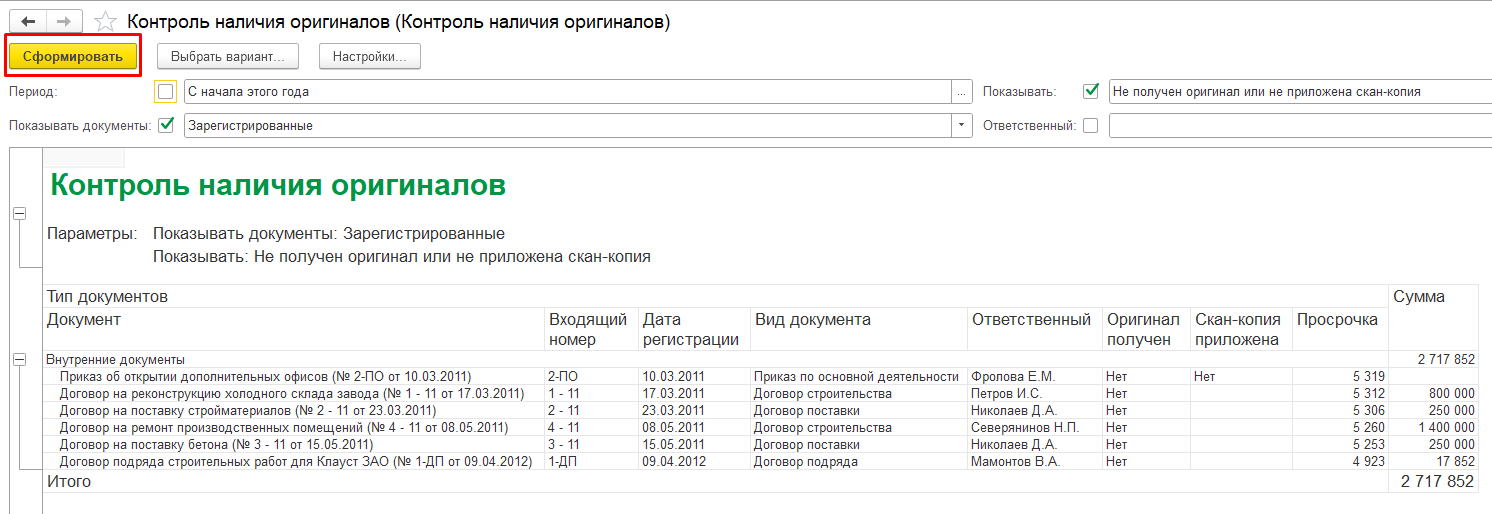Uncheck the Показывать checkbox
Viewport: 1492px width, 514px height.
coord(1091,91)
